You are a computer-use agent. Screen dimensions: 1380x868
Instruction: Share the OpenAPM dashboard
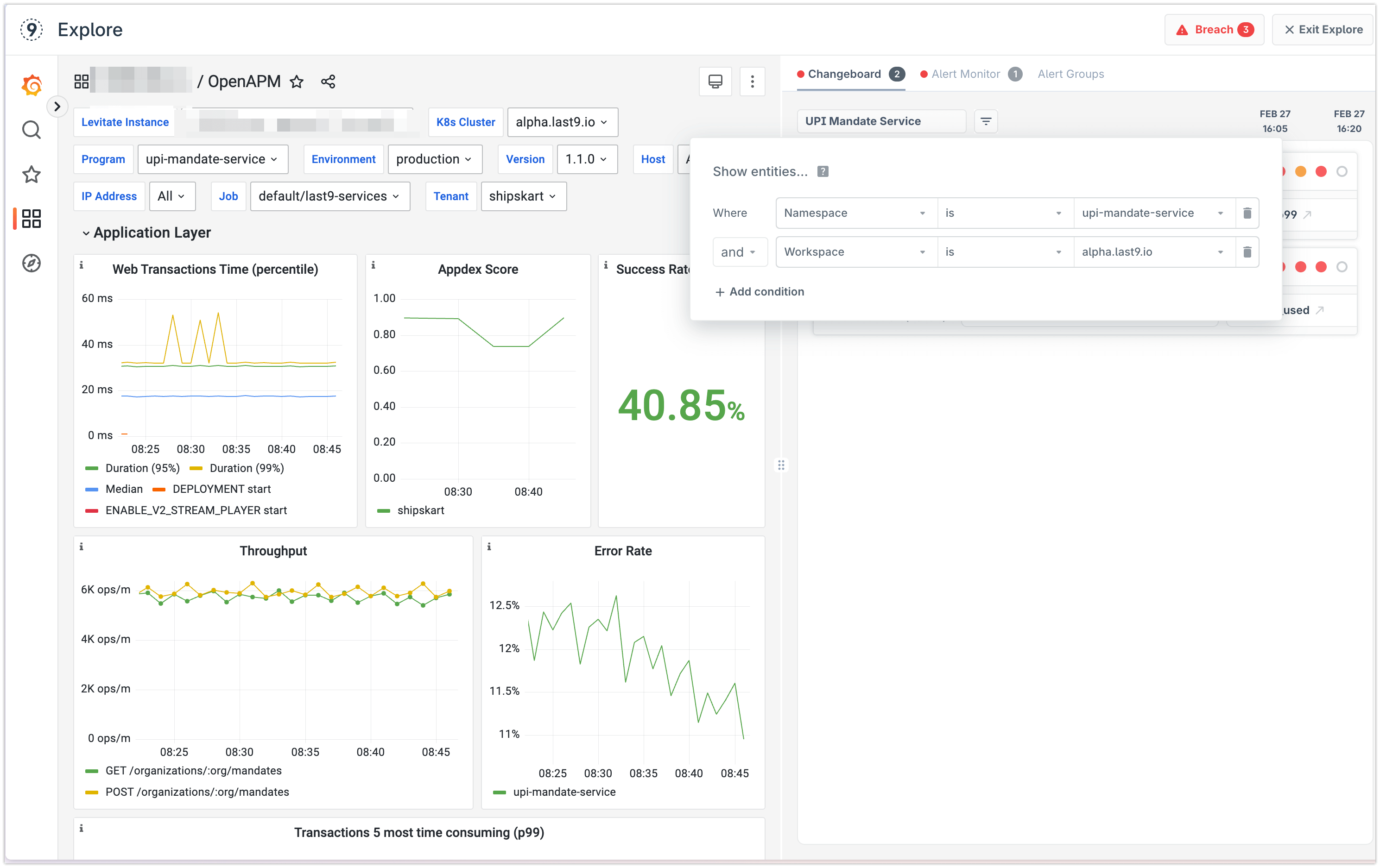click(328, 82)
